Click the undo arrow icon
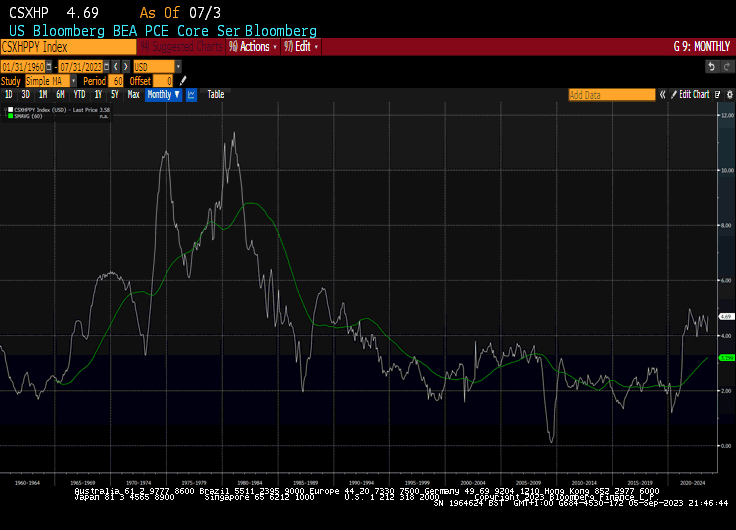The width and height of the screenshot is (736, 530). tap(711, 66)
